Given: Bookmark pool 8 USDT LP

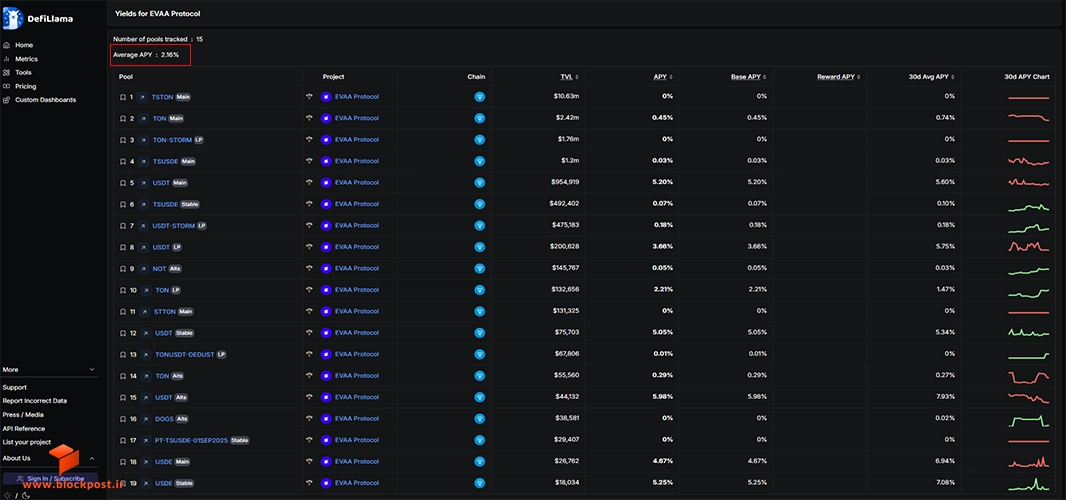Looking at the screenshot, I should tap(122, 247).
